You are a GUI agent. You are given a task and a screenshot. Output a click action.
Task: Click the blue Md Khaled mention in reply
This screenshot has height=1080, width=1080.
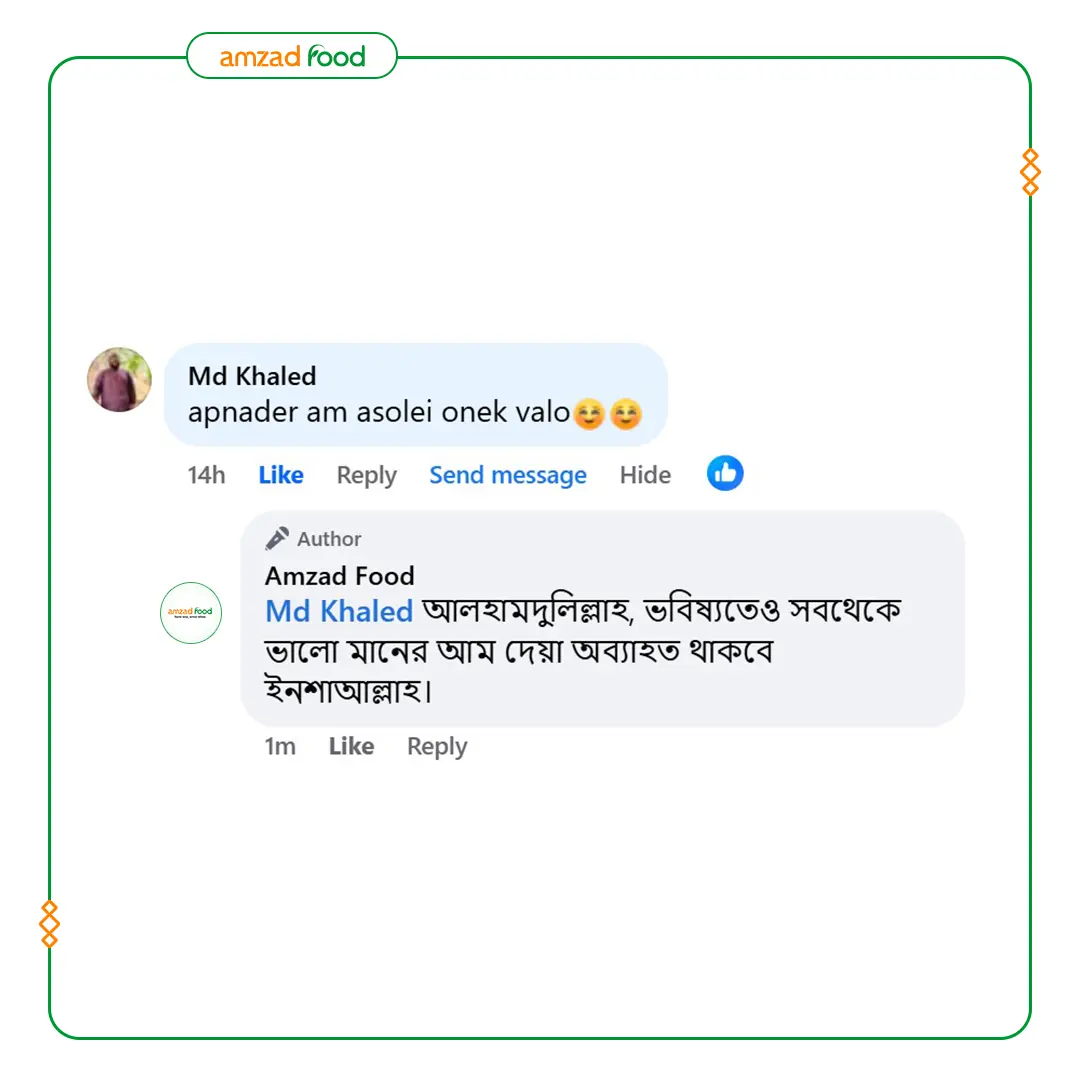[339, 611]
